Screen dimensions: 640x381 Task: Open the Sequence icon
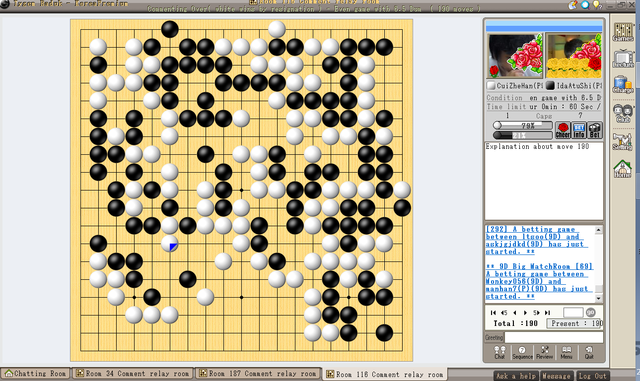click(x=522, y=352)
